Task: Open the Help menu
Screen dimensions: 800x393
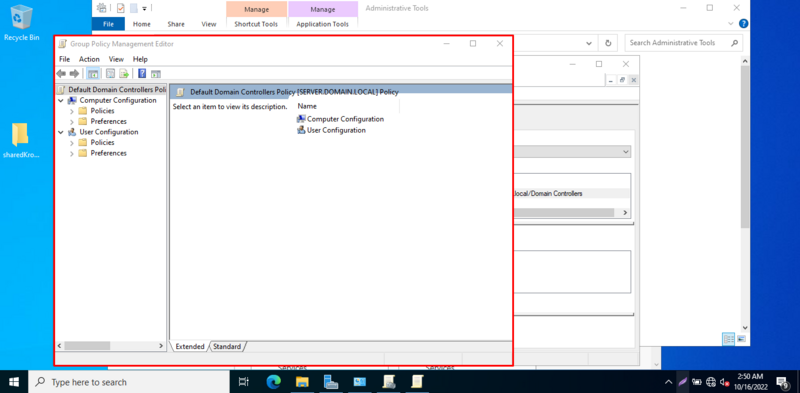Action: pyautogui.click(x=140, y=59)
